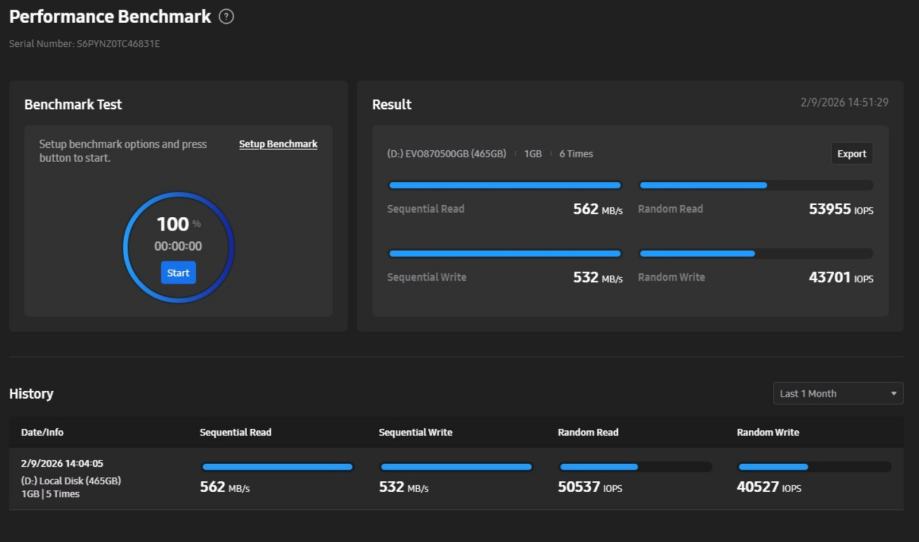This screenshot has width=919, height=542.
Task: Click the circular 100% progress ring
Action: tap(178, 246)
